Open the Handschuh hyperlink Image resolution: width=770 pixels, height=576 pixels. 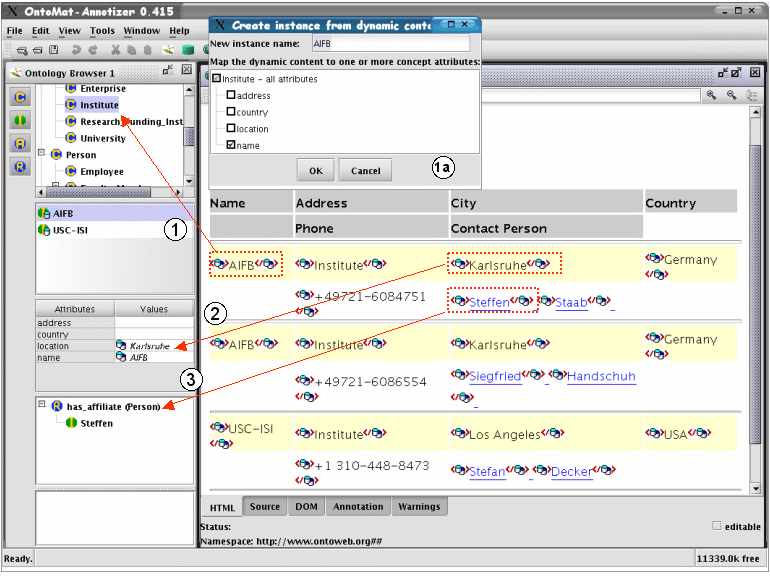tap(601, 376)
